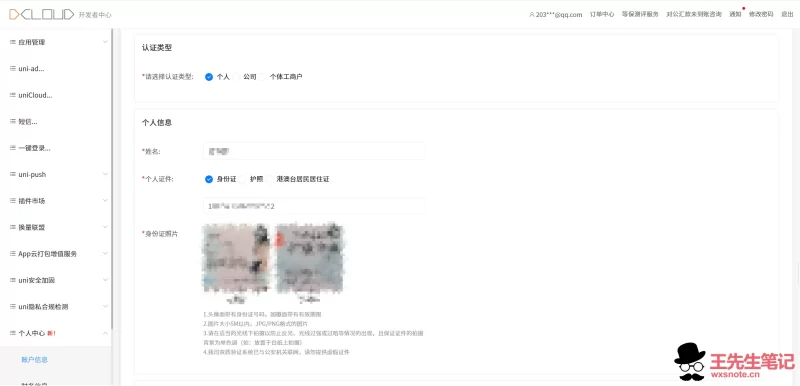Click the 请选择认证类型 label

(168, 77)
